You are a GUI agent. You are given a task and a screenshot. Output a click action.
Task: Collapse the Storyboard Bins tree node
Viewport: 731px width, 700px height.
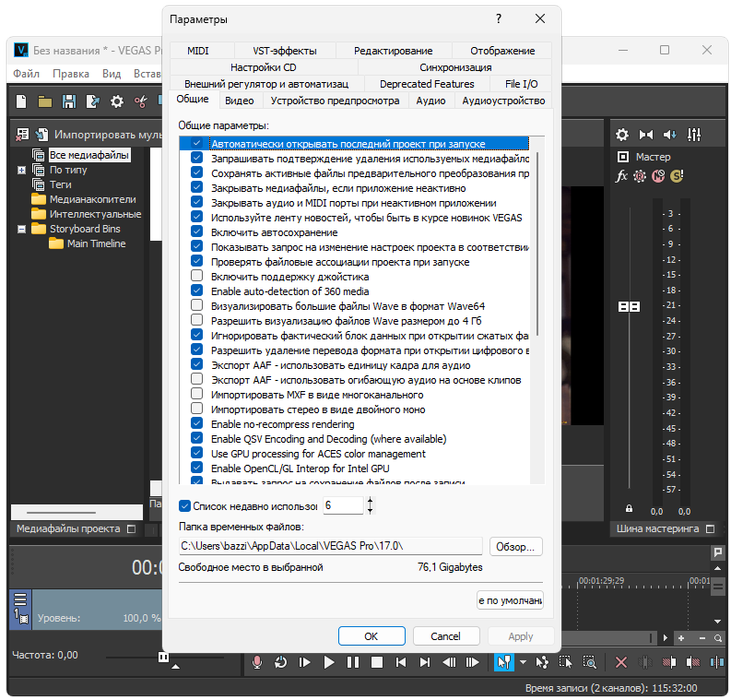point(22,229)
